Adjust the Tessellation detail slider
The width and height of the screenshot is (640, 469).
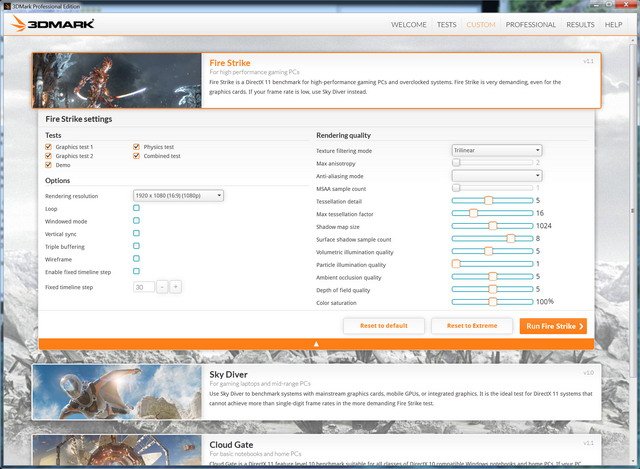pyautogui.click(x=492, y=200)
